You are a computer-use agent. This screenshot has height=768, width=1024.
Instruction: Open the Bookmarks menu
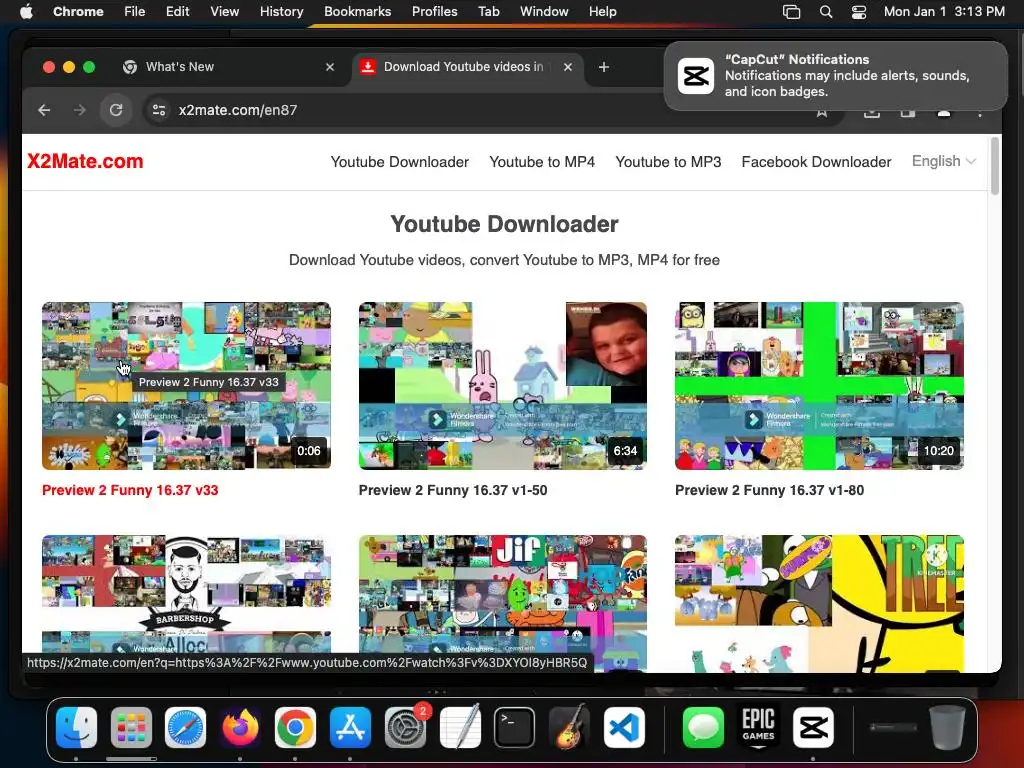pos(357,11)
